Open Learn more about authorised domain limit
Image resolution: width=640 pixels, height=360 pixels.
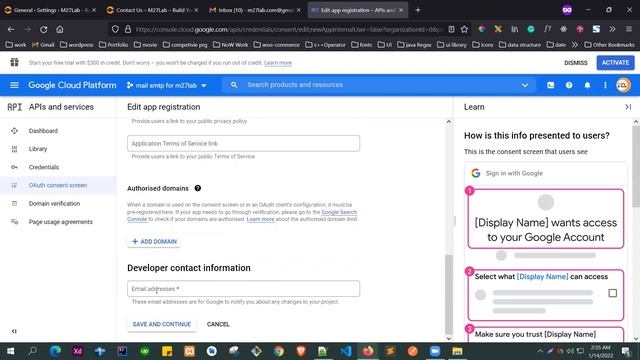(x=260, y=219)
